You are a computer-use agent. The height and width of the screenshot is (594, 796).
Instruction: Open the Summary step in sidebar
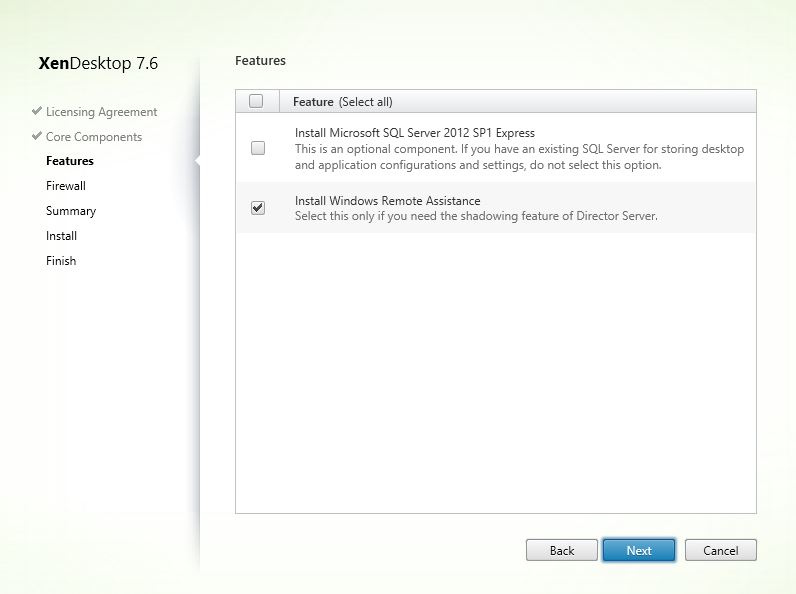click(x=71, y=211)
